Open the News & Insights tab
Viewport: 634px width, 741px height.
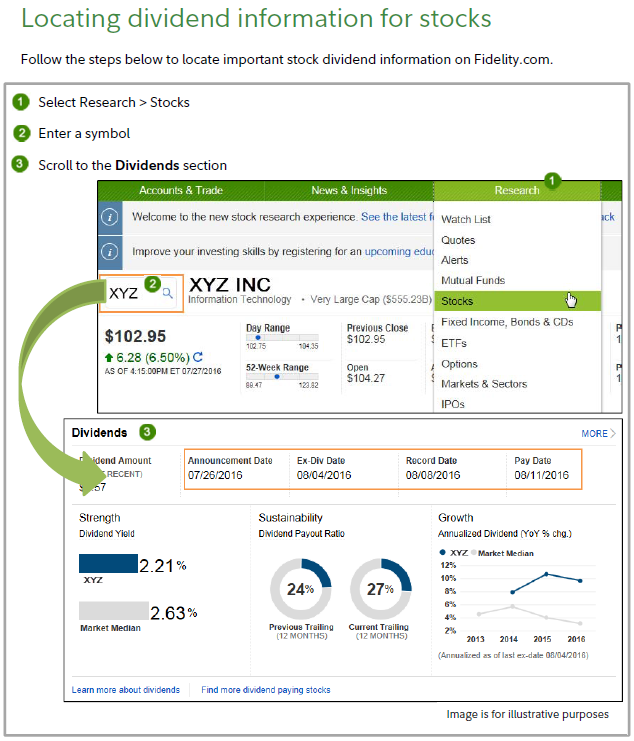tap(349, 191)
